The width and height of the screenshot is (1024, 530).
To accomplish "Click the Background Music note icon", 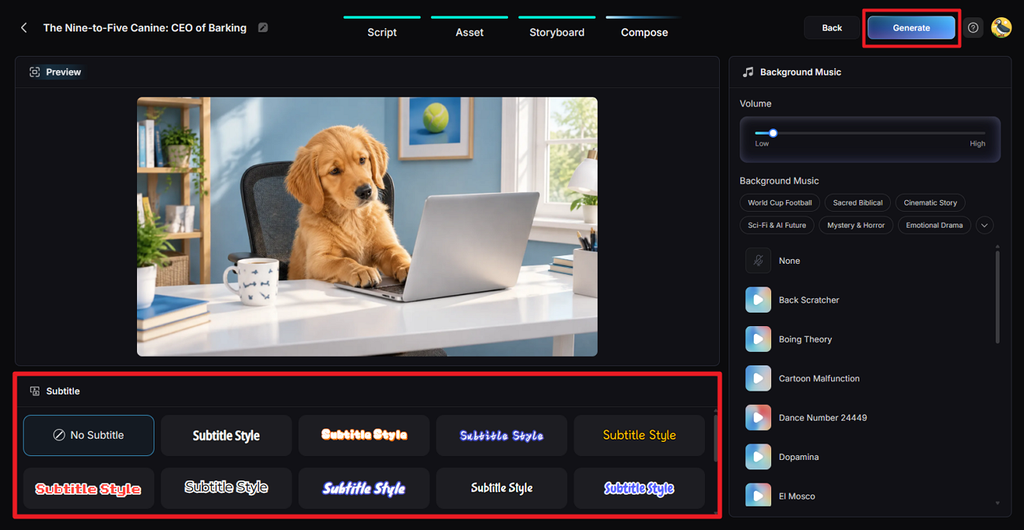I will (748, 72).
